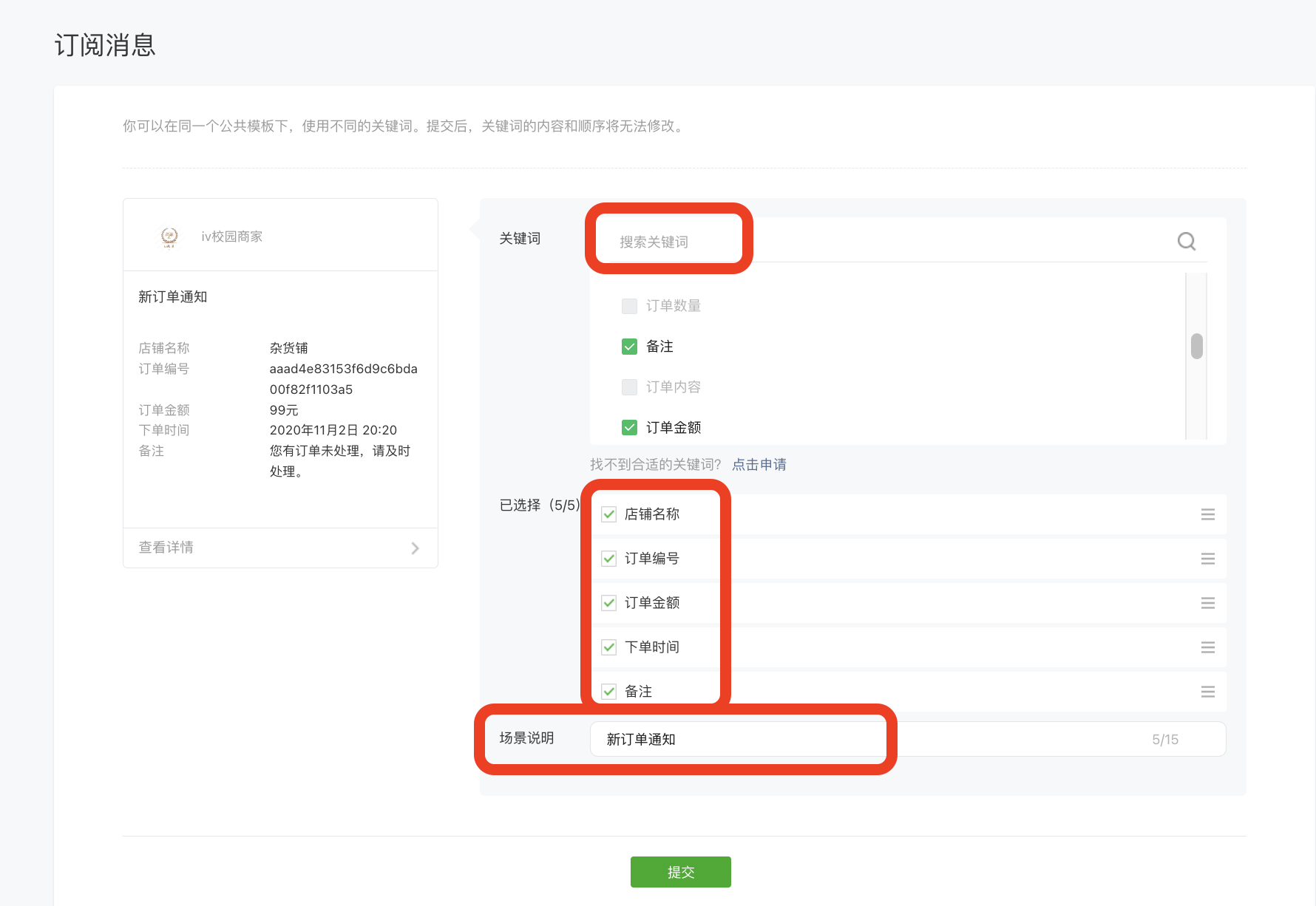Expand 查看详情 with the chevron arrow
The height and width of the screenshot is (906, 1316).
pos(415,548)
